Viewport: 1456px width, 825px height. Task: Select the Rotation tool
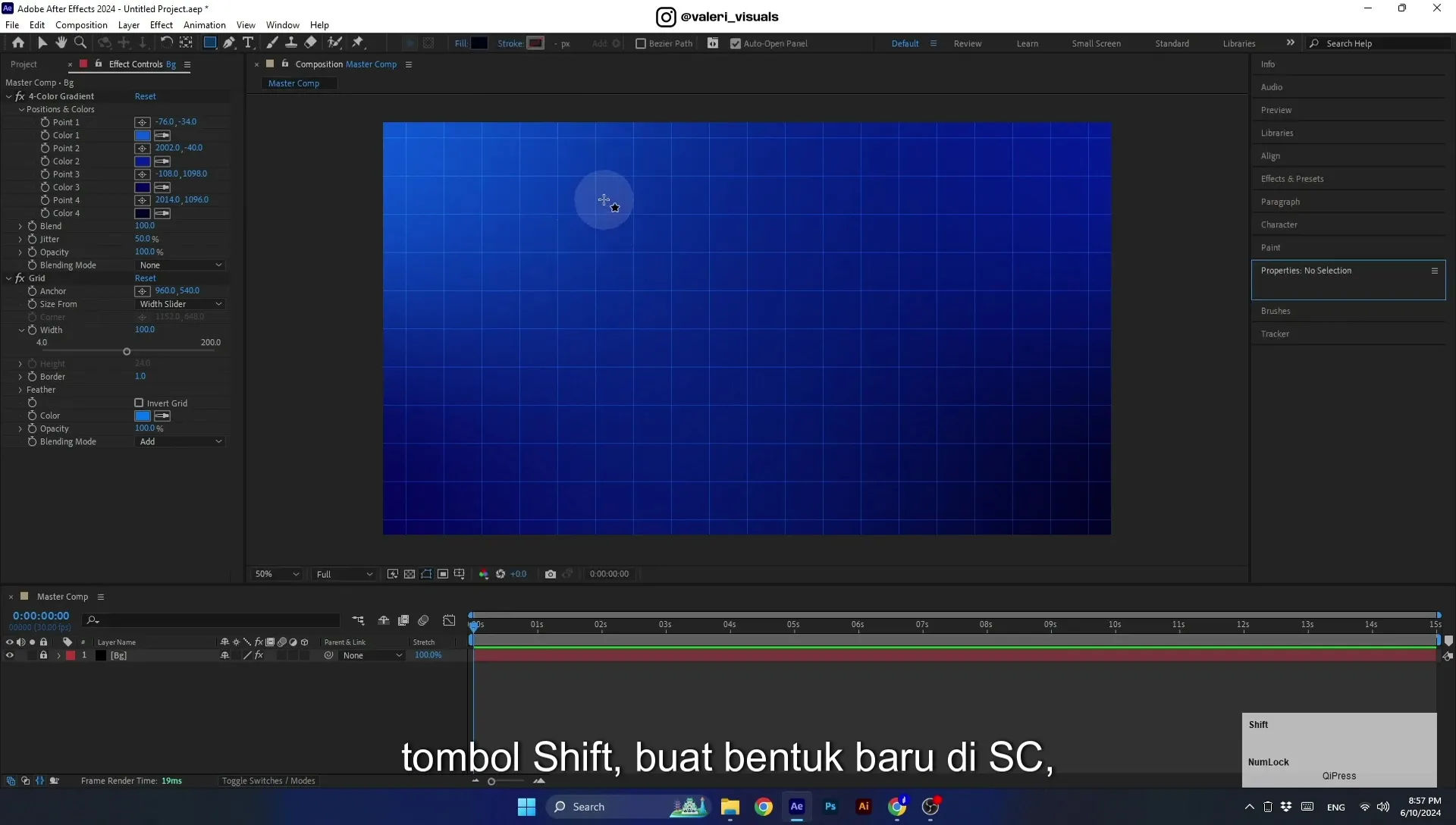166,43
